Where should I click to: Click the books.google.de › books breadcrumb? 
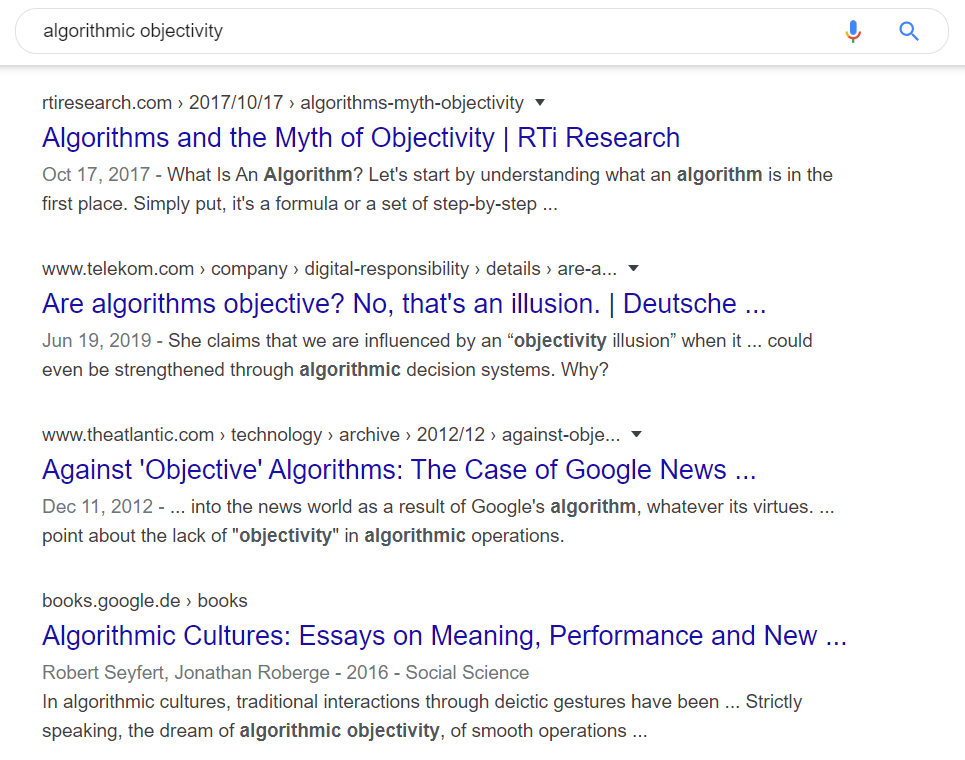pos(145,601)
